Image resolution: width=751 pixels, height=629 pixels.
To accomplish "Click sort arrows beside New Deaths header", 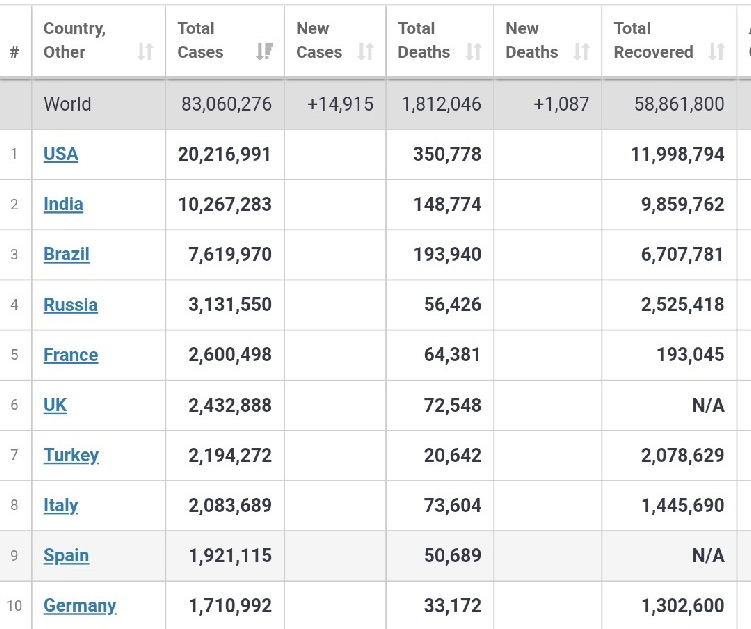I will pos(581,52).
